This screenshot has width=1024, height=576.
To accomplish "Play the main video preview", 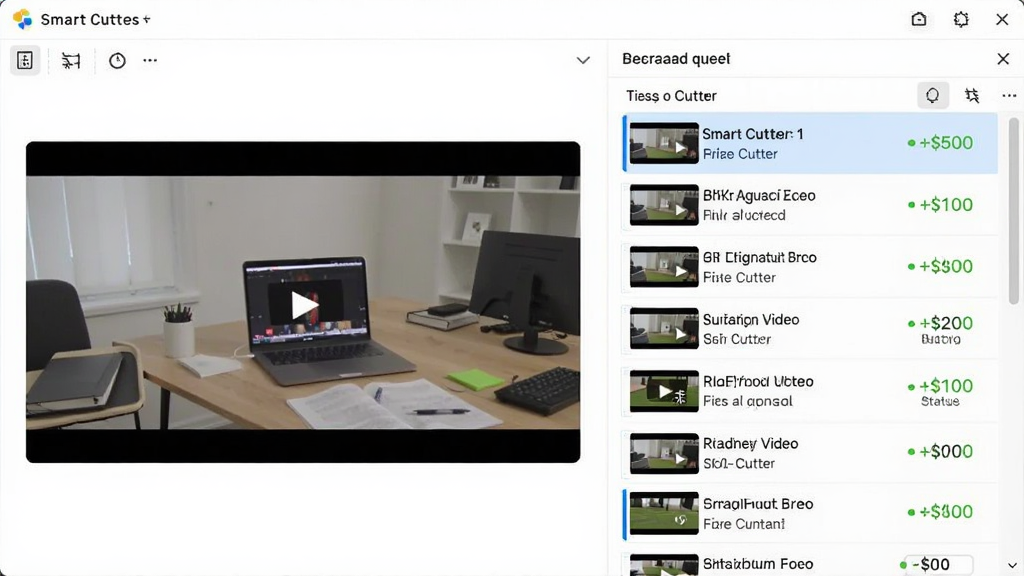I will [x=303, y=304].
